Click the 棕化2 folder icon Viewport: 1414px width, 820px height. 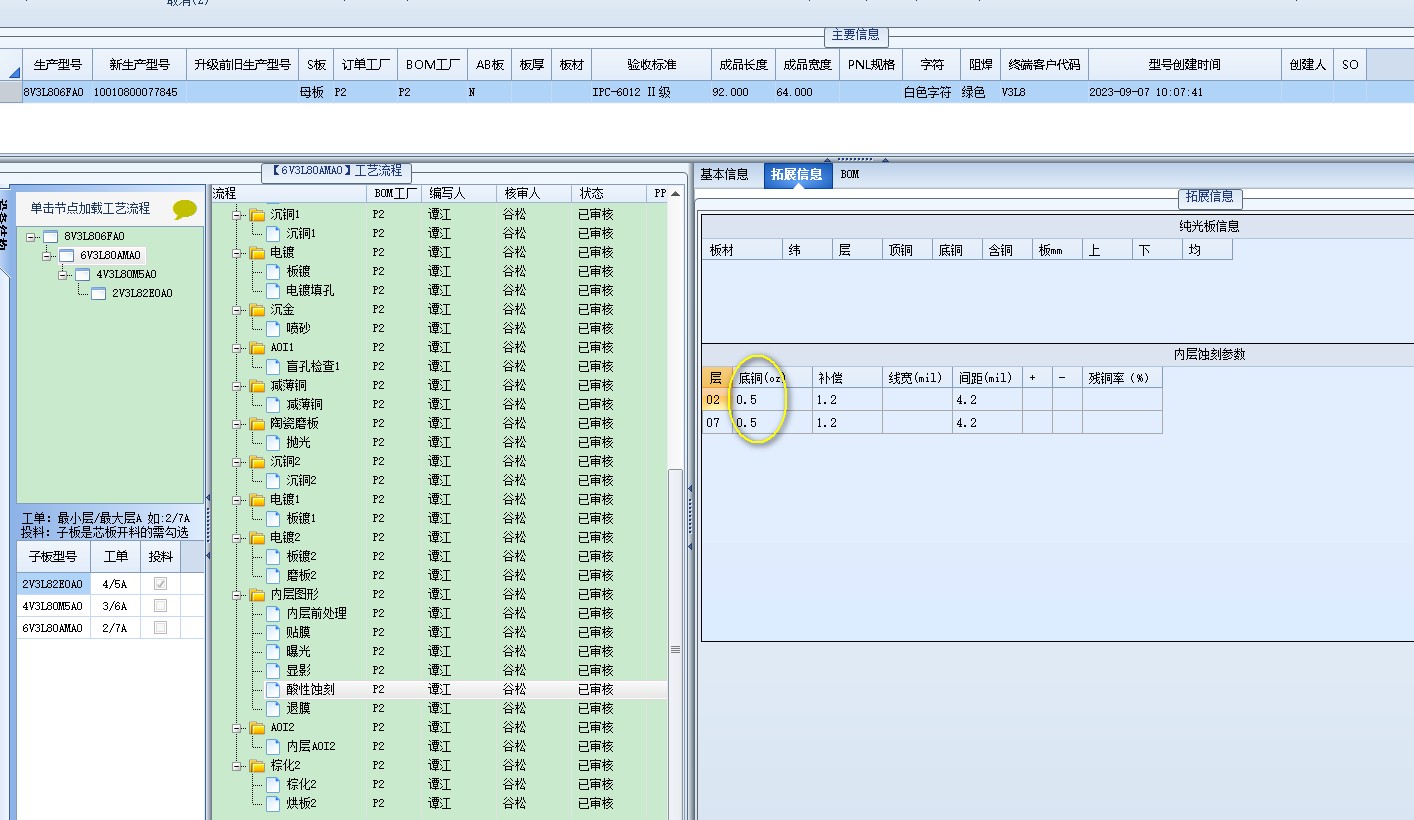point(257,765)
